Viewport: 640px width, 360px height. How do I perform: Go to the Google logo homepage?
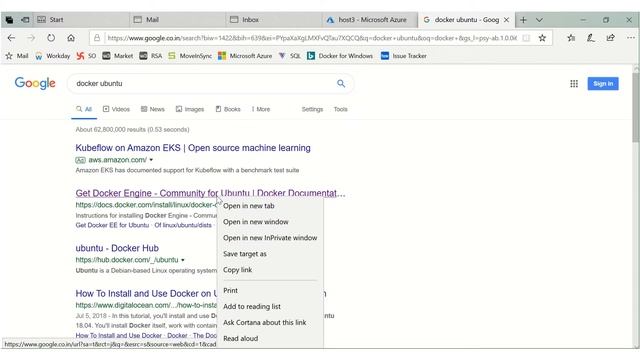point(35,83)
